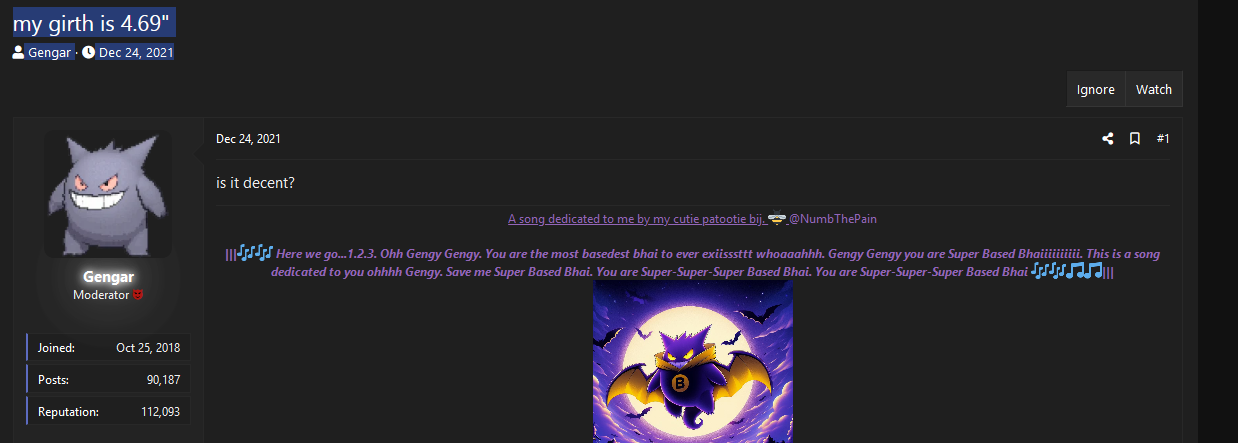Open Gengar's profile from thread header

tap(49, 52)
